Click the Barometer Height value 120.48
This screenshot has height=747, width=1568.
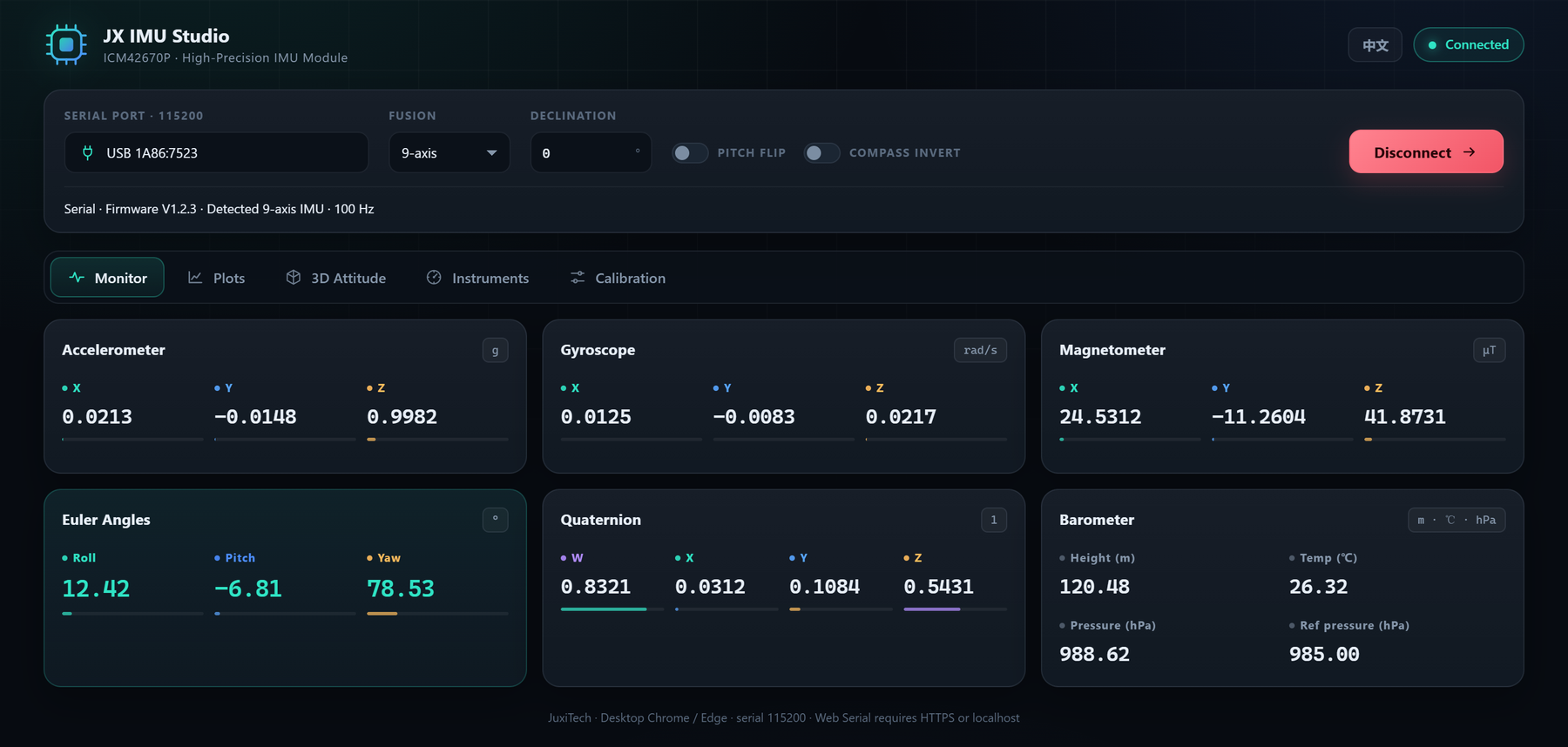[1094, 587]
